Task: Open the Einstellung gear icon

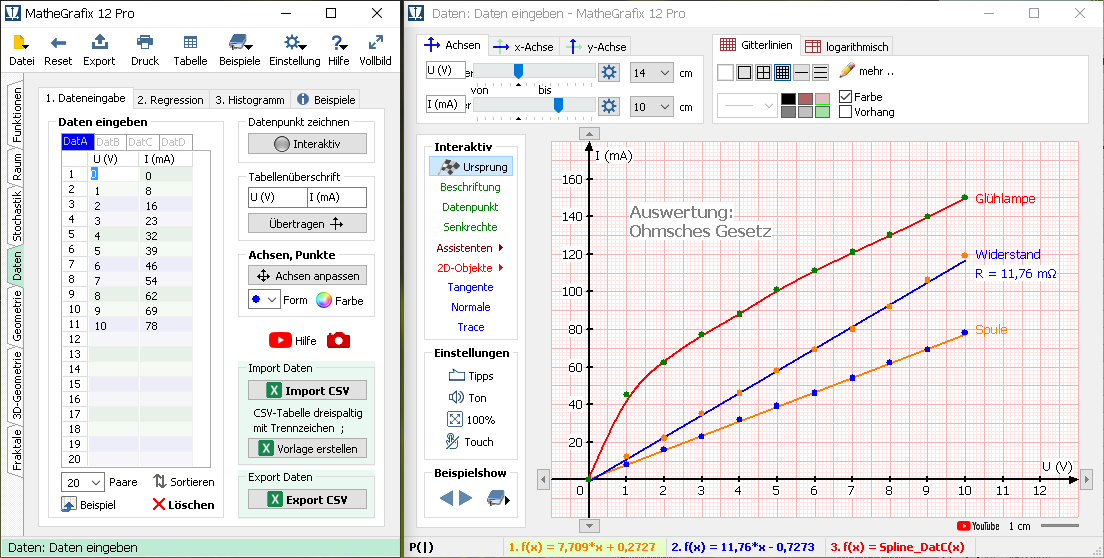Action: pyautogui.click(x=294, y=42)
